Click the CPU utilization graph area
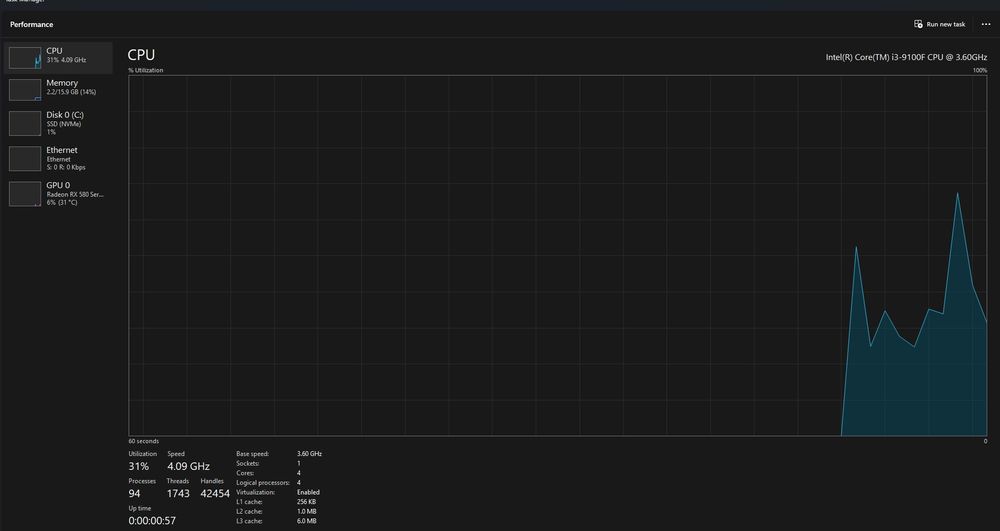The image size is (1000, 531). click(557, 256)
